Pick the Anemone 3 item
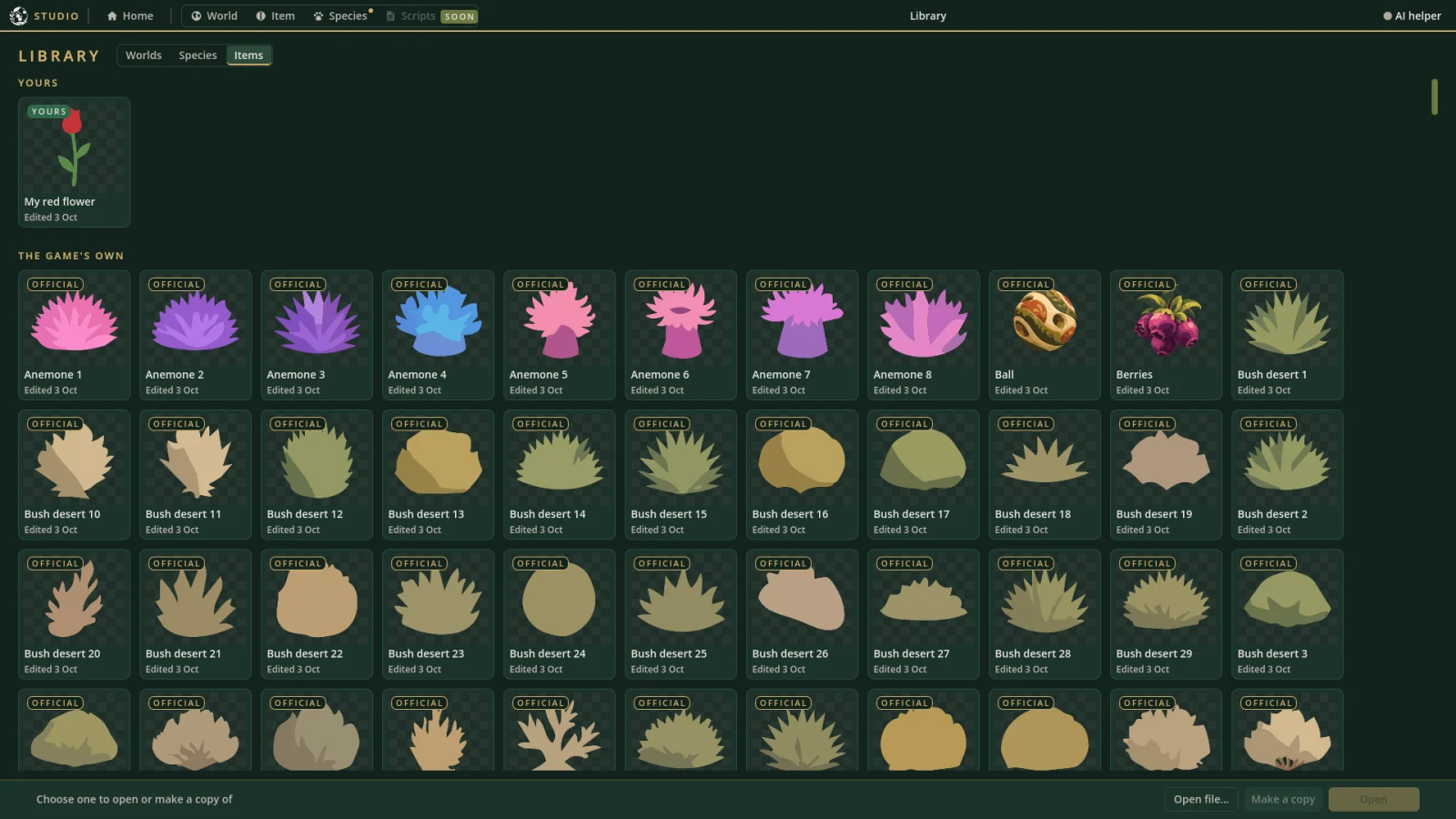1456x819 pixels. pyautogui.click(x=317, y=335)
